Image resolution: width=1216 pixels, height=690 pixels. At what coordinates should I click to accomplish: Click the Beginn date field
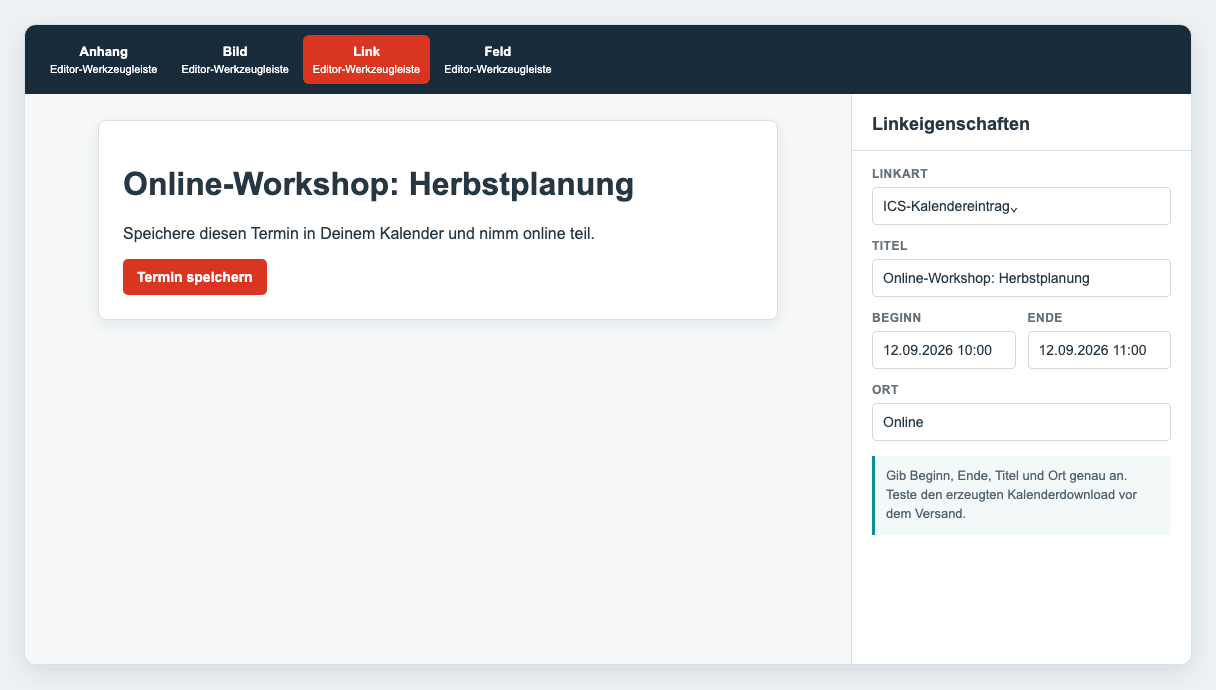(943, 350)
